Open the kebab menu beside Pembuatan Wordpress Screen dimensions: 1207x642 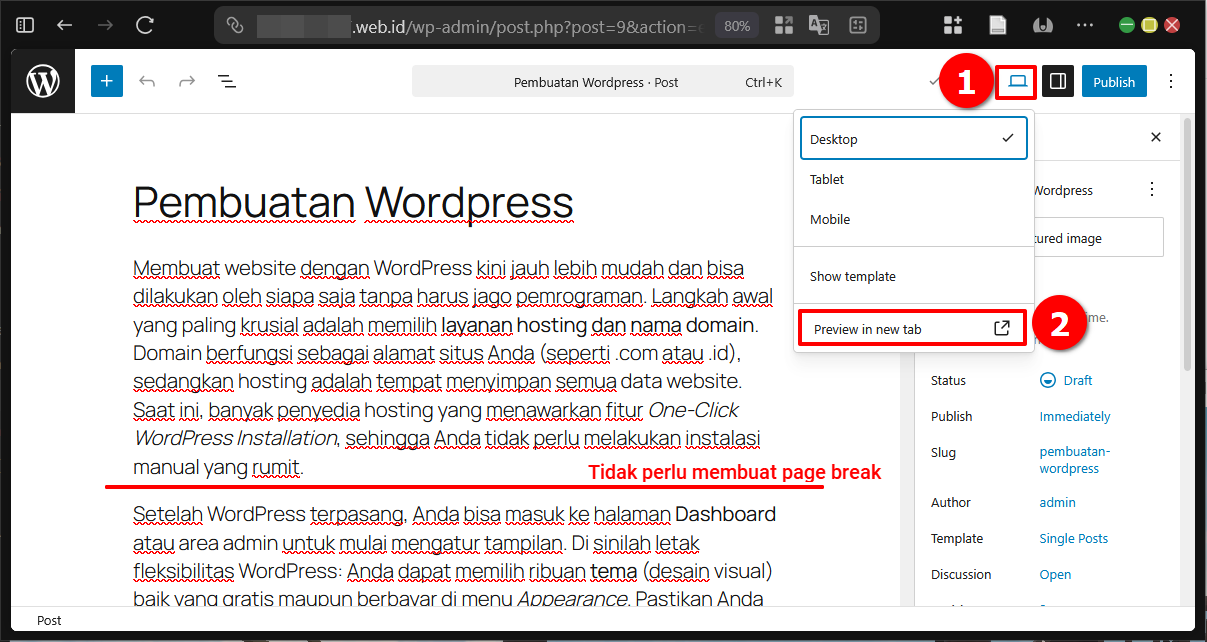coord(1151,188)
